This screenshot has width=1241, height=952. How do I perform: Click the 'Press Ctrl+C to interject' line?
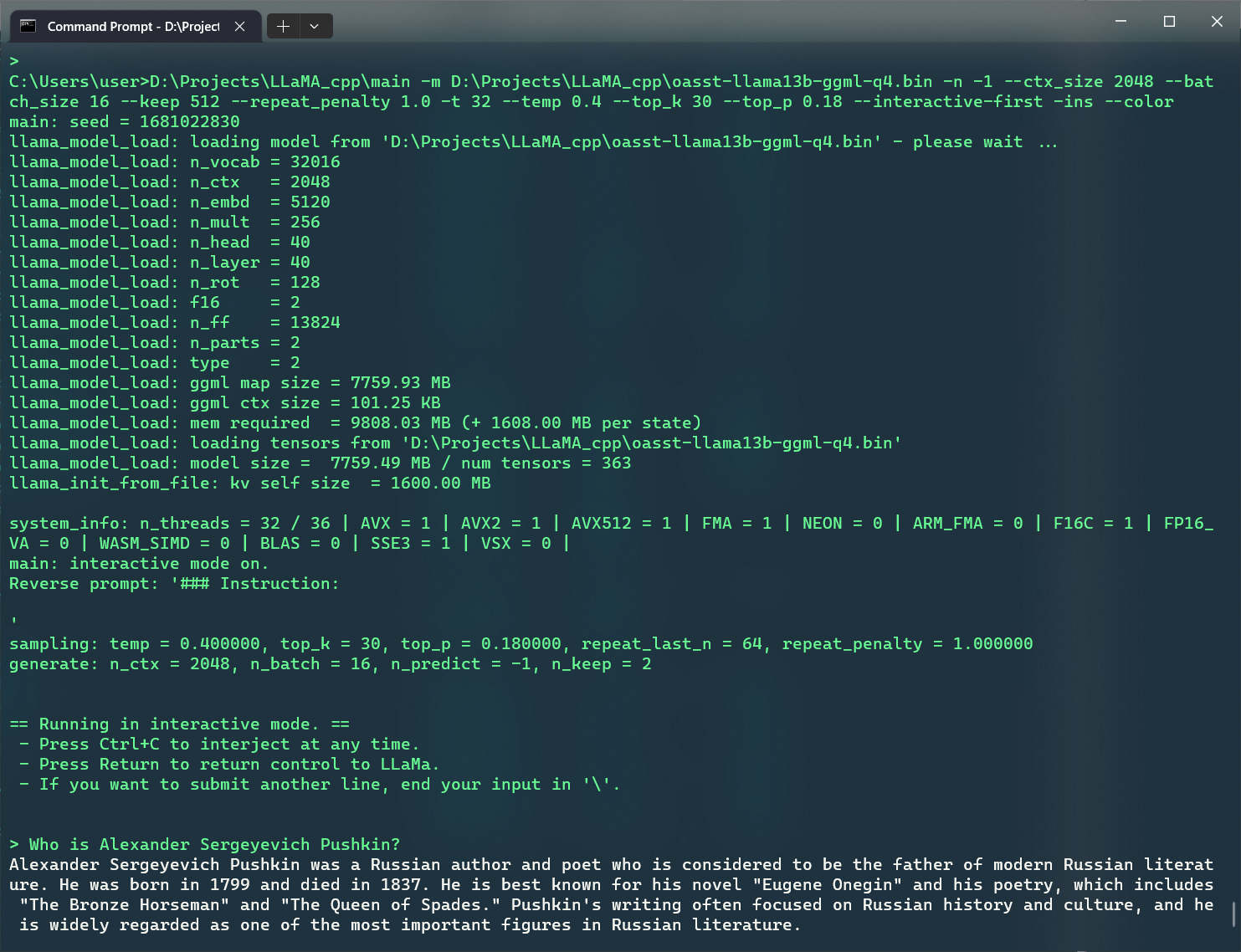click(218, 744)
